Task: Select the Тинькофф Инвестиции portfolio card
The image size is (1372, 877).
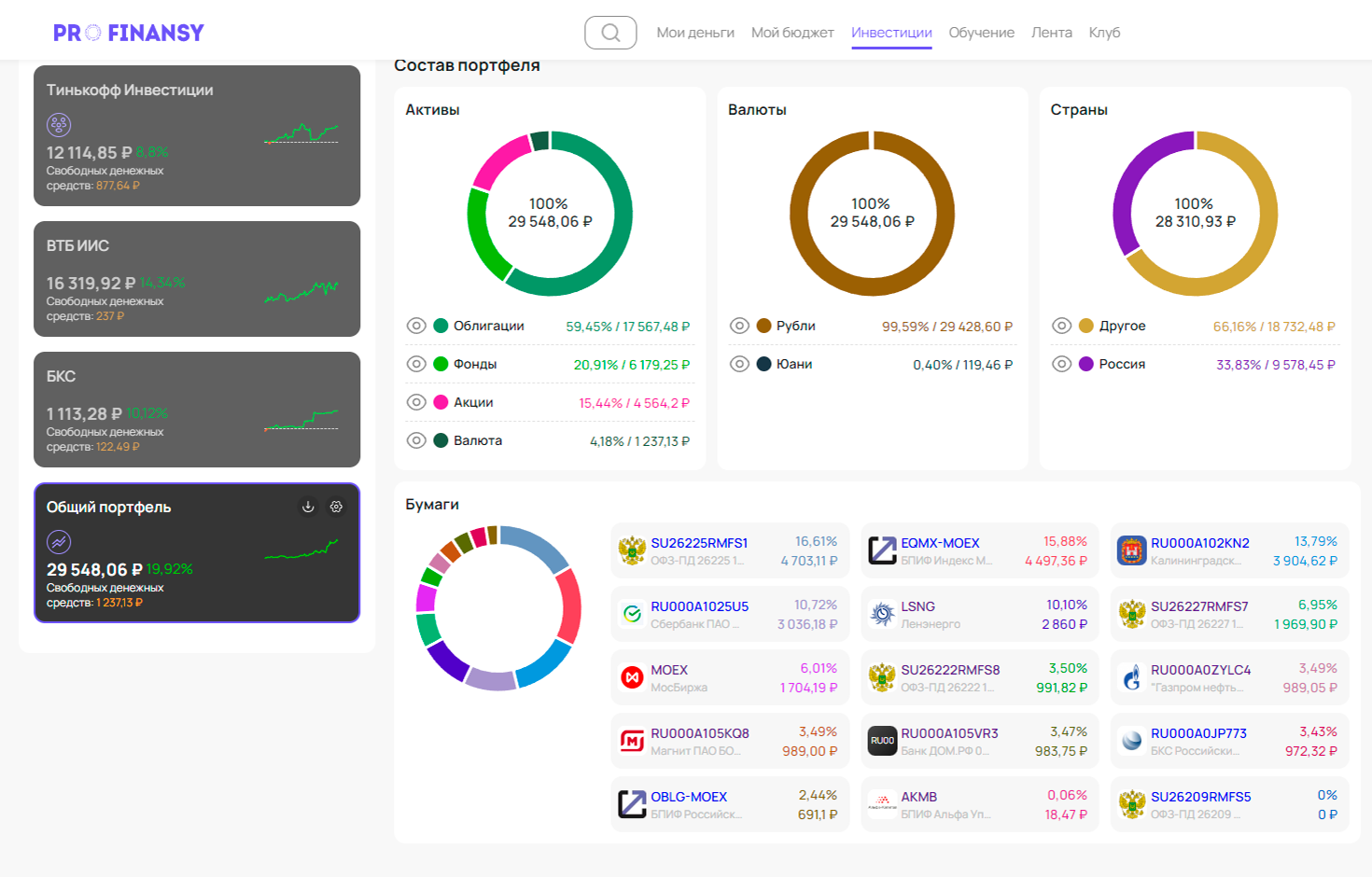Action: click(x=197, y=135)
